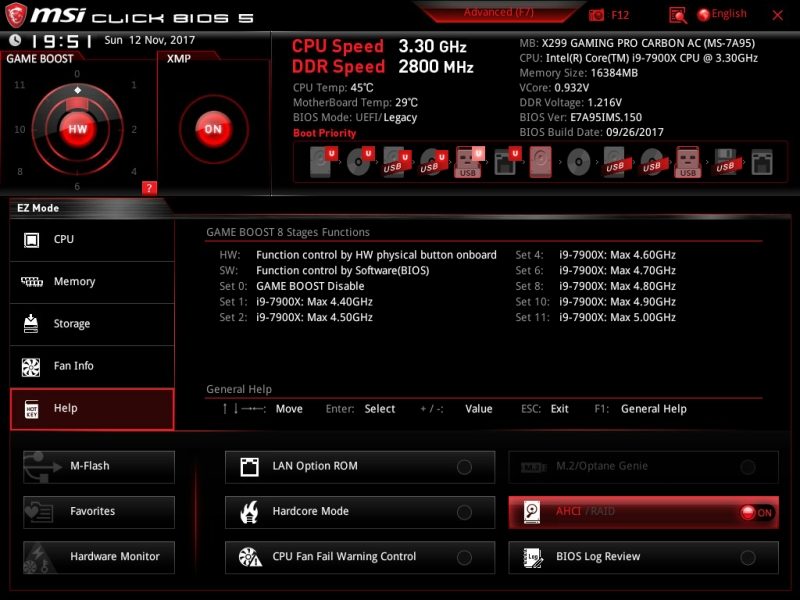This screenshot has height=600, width=800.
Task: Enable the LAN Option ROM switch
Action: click(464, 467)
